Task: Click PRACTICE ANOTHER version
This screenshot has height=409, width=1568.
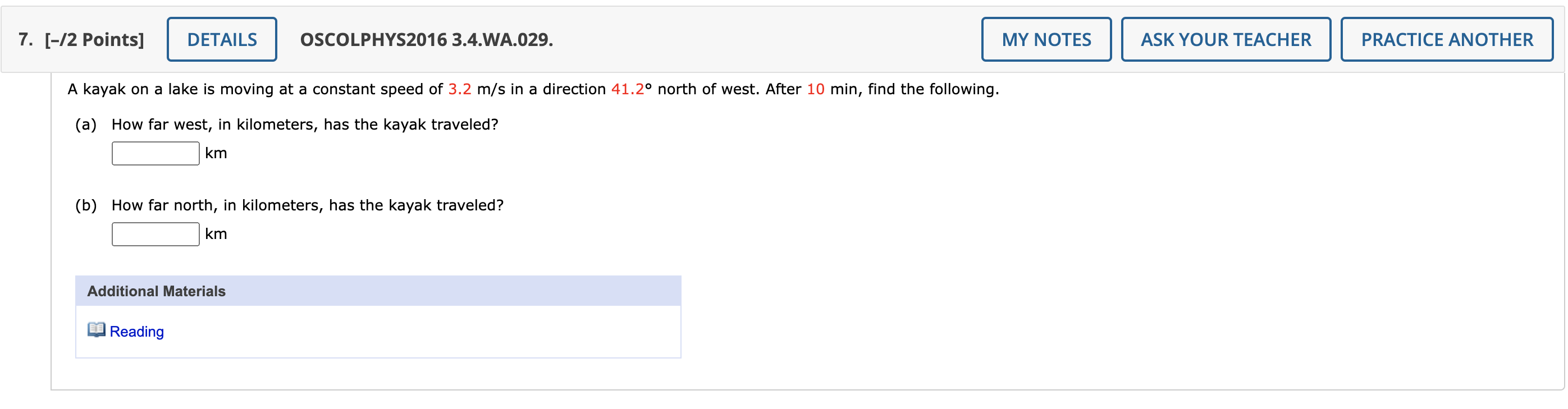Action: pos(1446,39)
